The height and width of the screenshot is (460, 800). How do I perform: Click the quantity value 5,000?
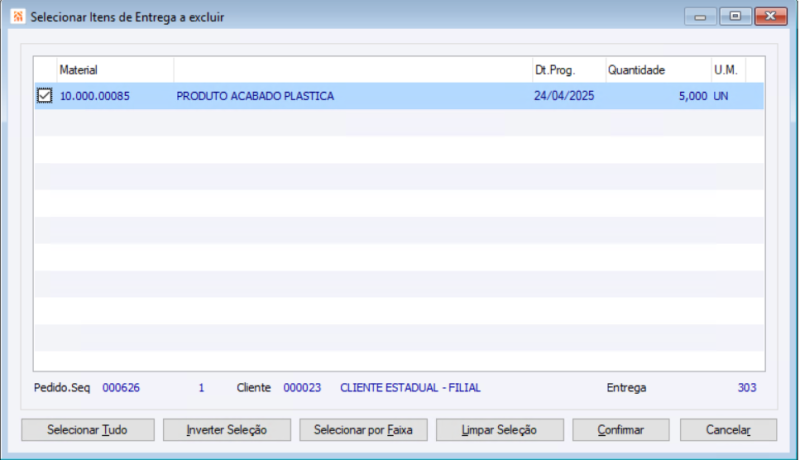pos(693,96)
